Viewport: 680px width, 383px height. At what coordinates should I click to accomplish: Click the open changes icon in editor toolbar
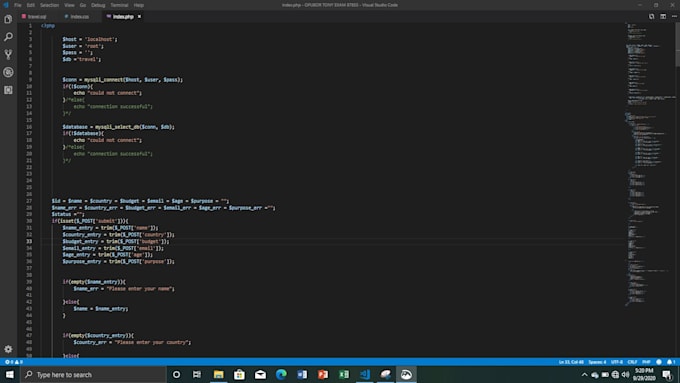point(651,16)
